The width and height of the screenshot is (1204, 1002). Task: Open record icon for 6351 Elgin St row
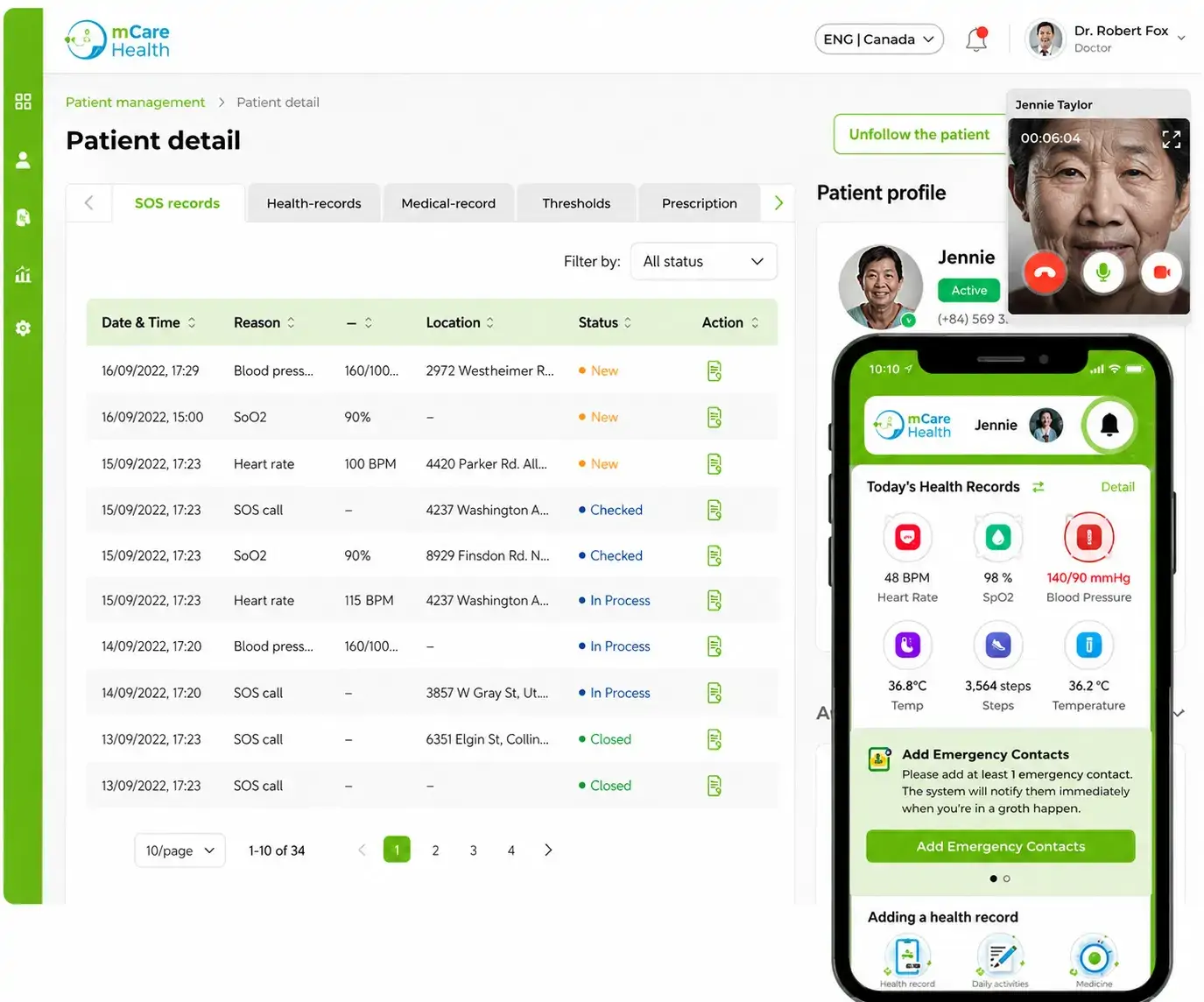point(715,739)
